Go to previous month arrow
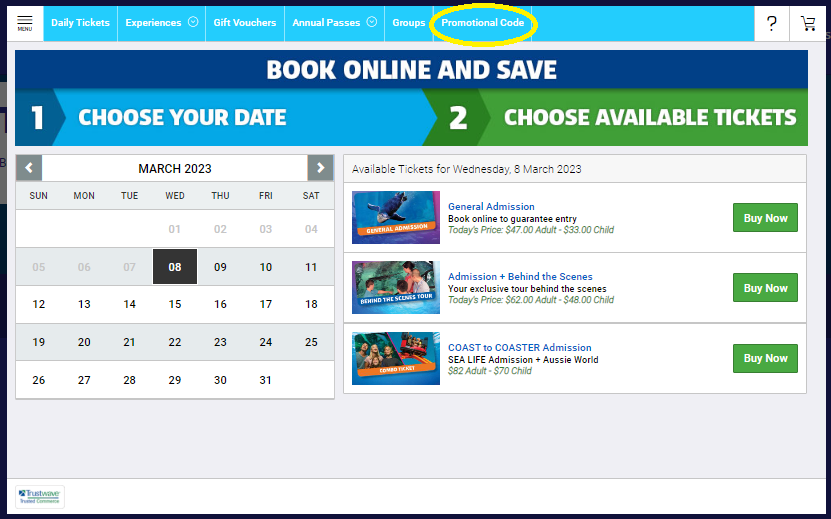 point(29,168)
